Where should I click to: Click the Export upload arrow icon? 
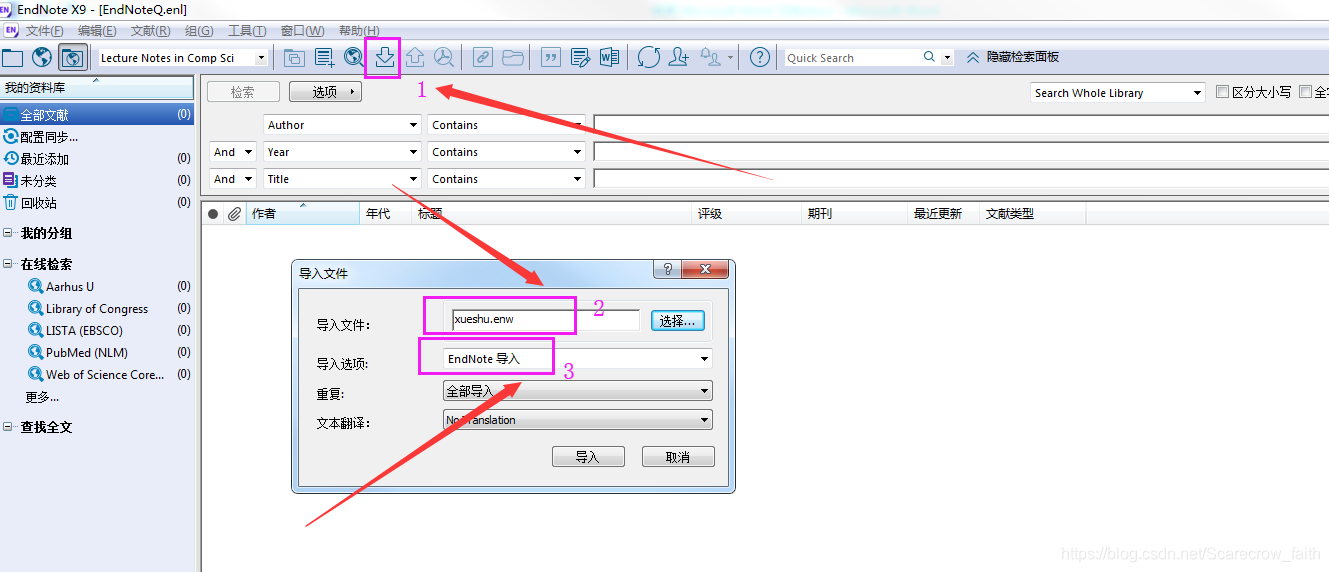pos(414,58)
